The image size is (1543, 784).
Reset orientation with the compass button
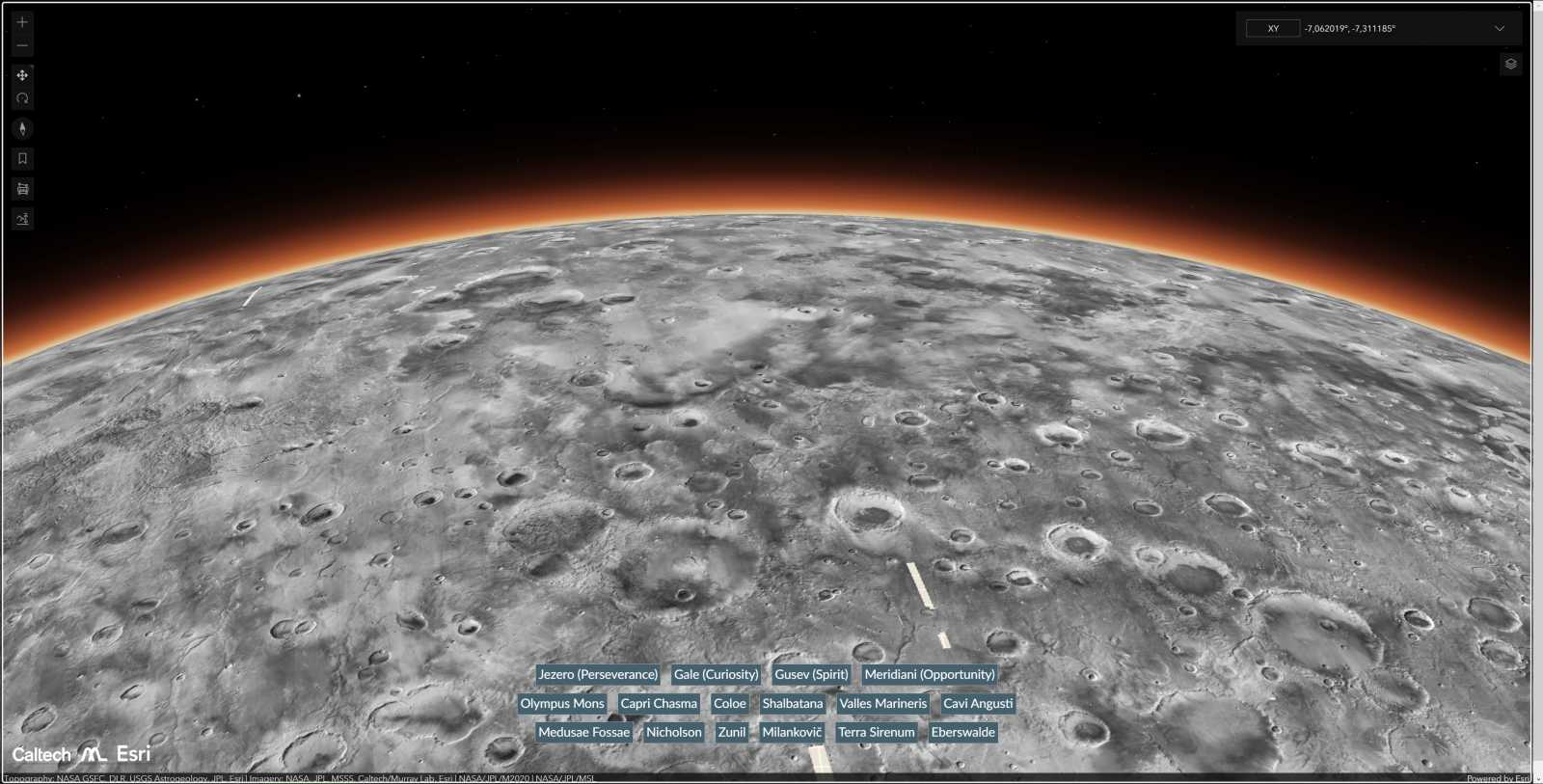[x=22, y=128]
